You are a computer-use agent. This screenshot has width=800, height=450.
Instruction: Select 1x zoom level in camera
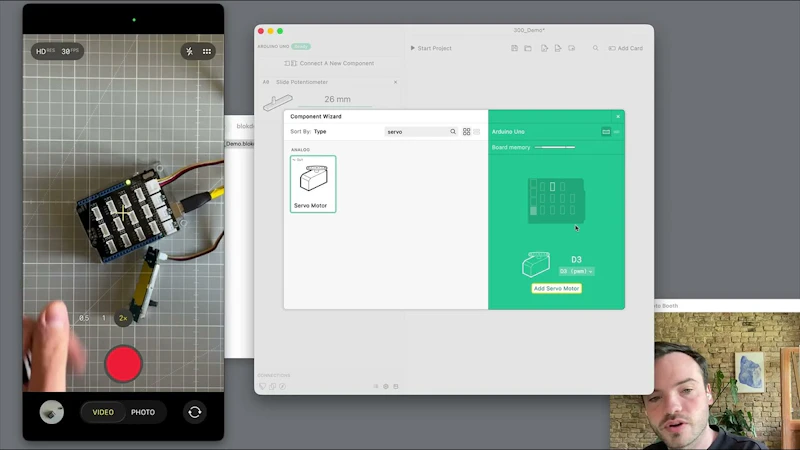104,318
